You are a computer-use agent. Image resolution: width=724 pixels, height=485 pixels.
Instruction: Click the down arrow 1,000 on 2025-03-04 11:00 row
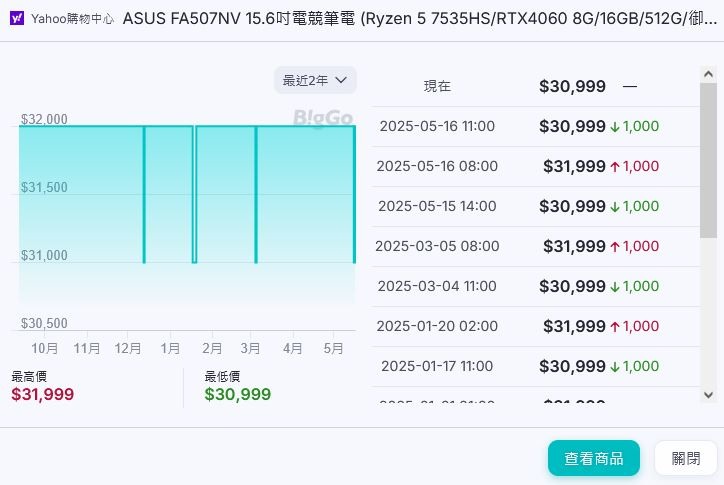(x=634, y=286)
